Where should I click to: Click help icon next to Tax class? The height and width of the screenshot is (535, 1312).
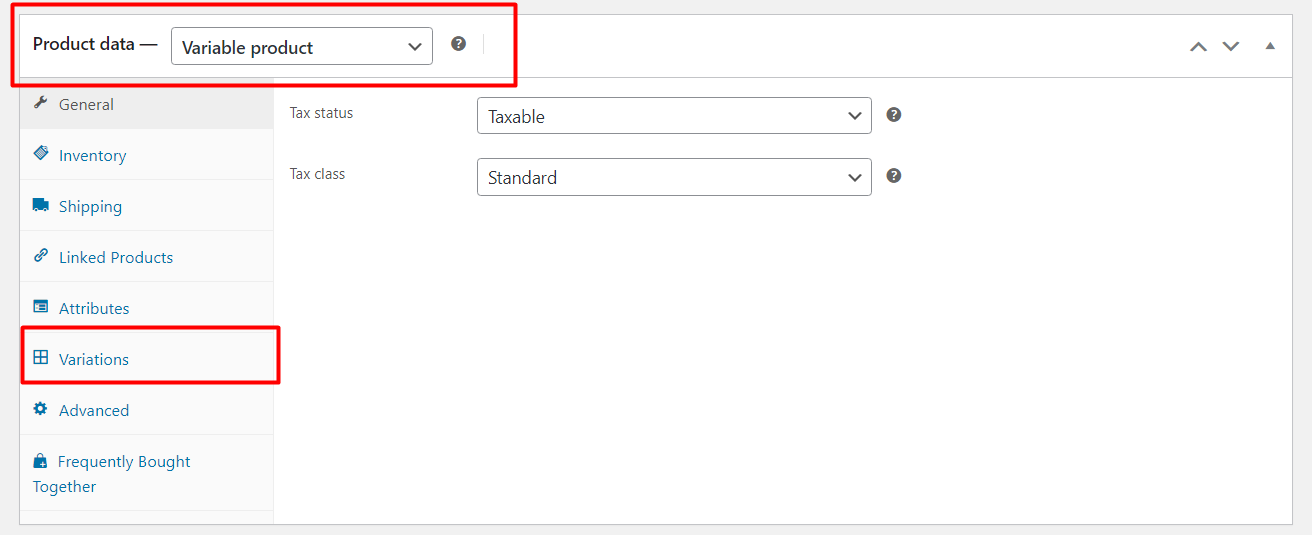[894, 175]
